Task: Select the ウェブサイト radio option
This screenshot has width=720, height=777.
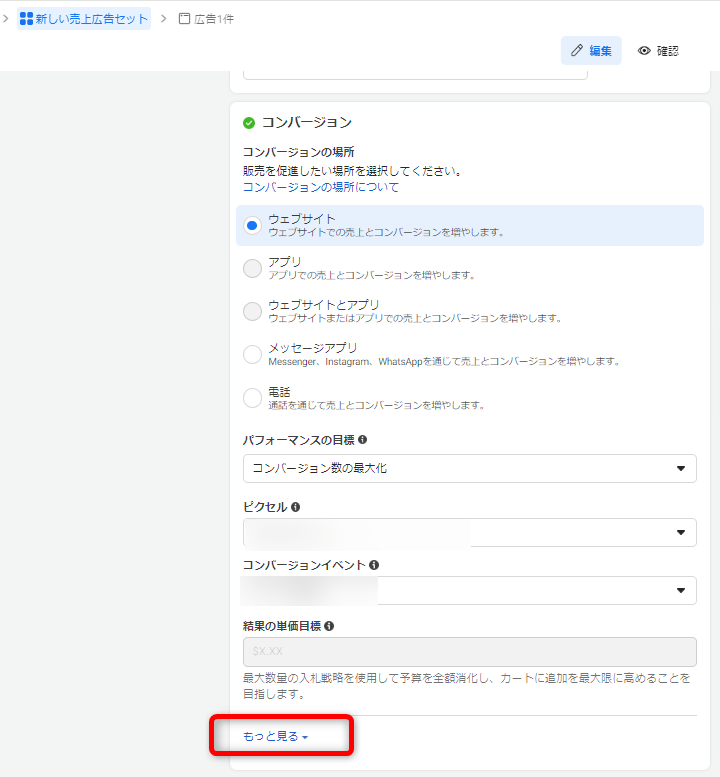Action: pyautogui.click(x=252, y=225)
